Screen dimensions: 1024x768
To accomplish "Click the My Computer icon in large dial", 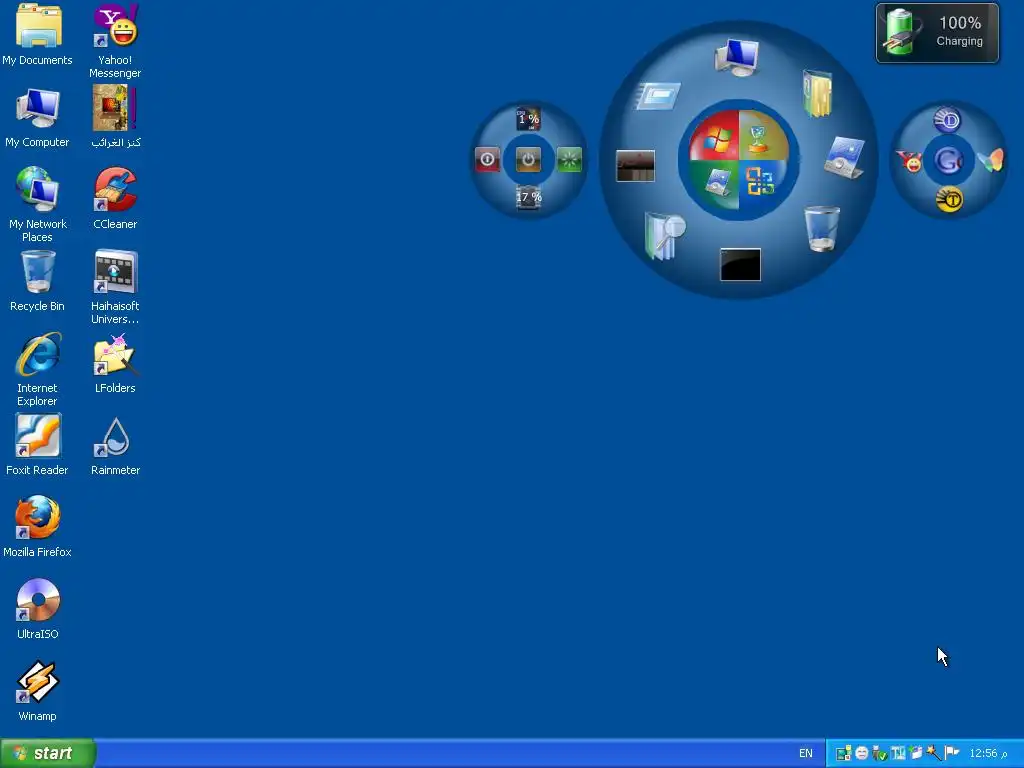I will click(737, 57).
